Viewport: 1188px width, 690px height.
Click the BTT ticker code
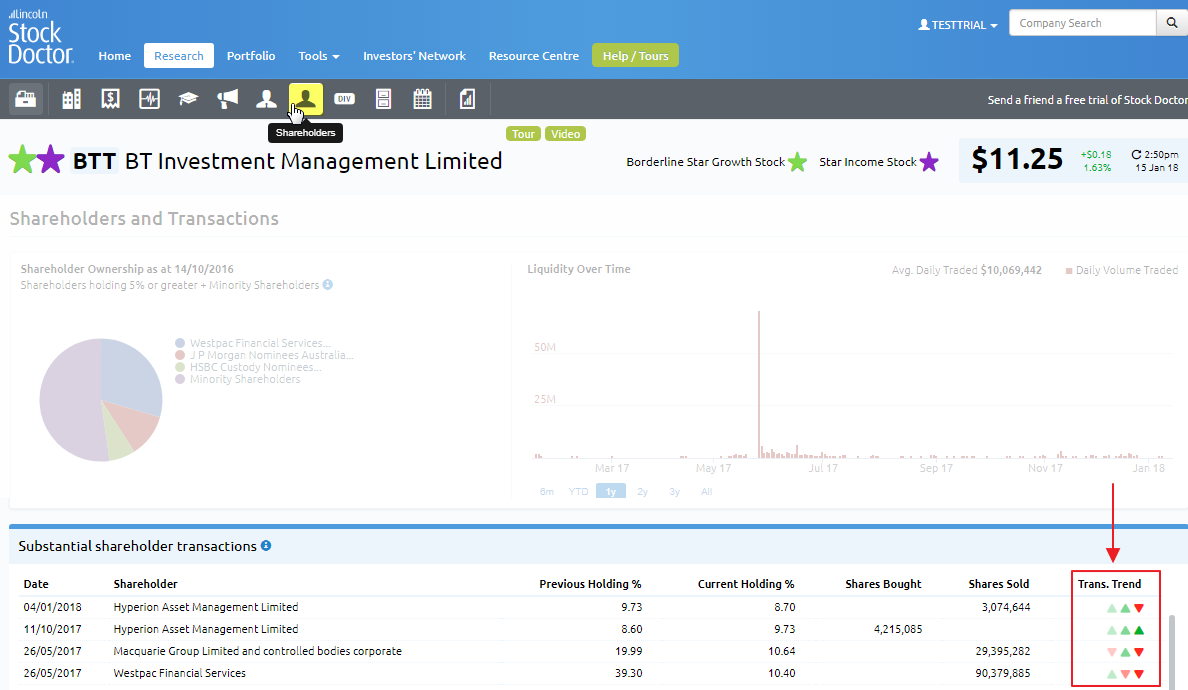[94, 161]
